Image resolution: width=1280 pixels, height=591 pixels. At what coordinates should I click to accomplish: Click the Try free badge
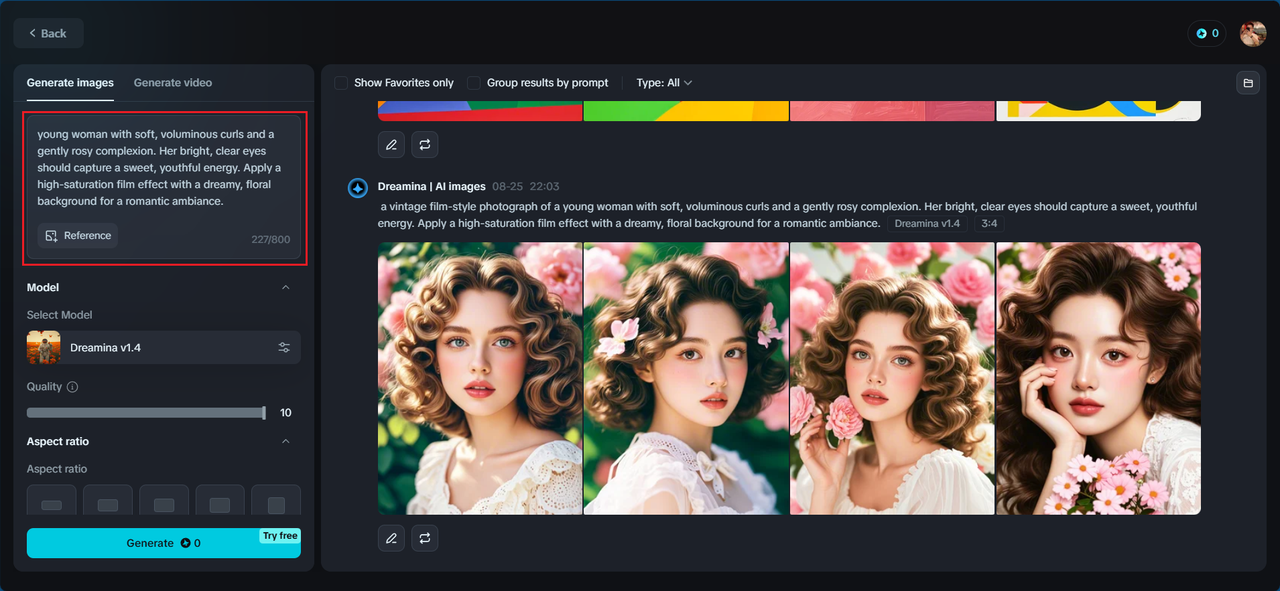tap(280, 536)
